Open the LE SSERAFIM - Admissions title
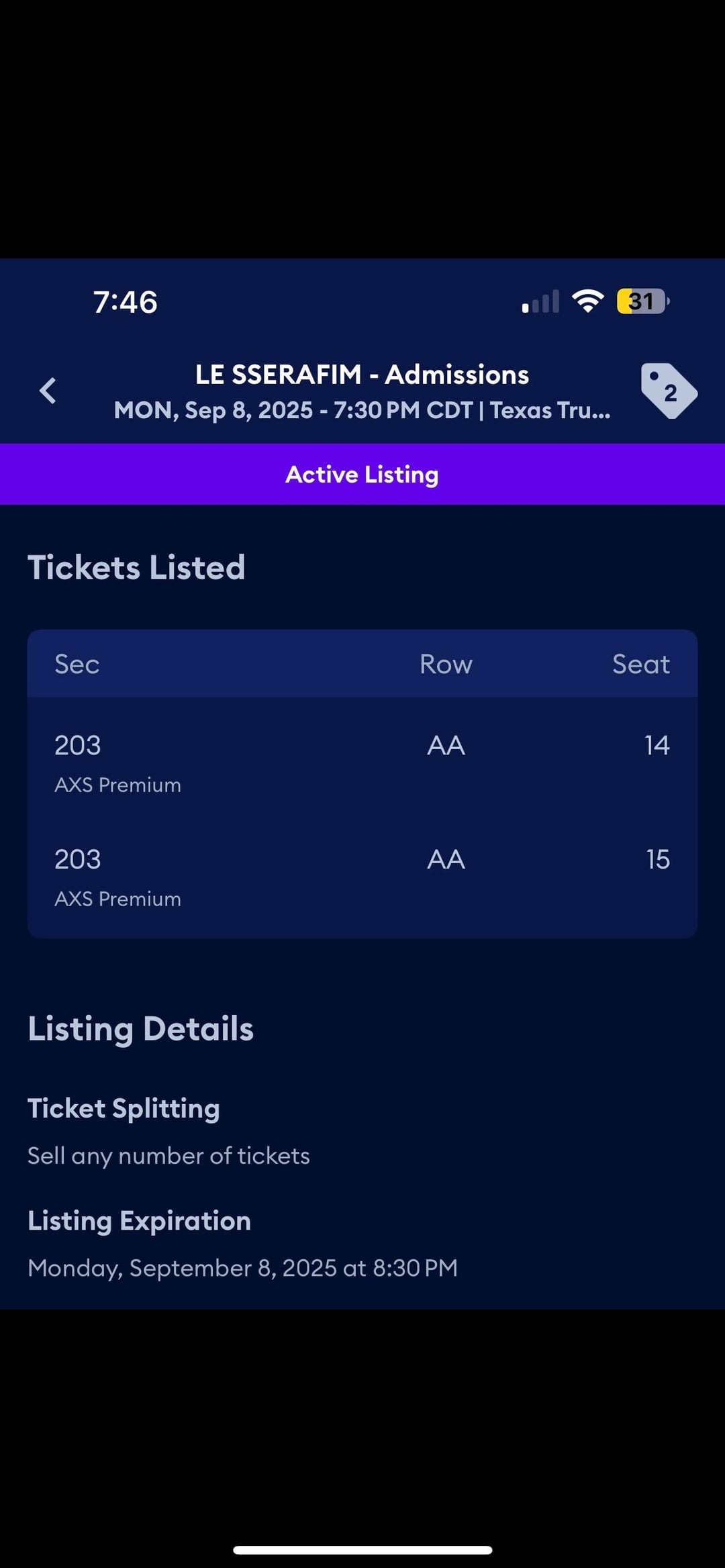This screenshot has height=1568, width=725. tap(362, 375)
